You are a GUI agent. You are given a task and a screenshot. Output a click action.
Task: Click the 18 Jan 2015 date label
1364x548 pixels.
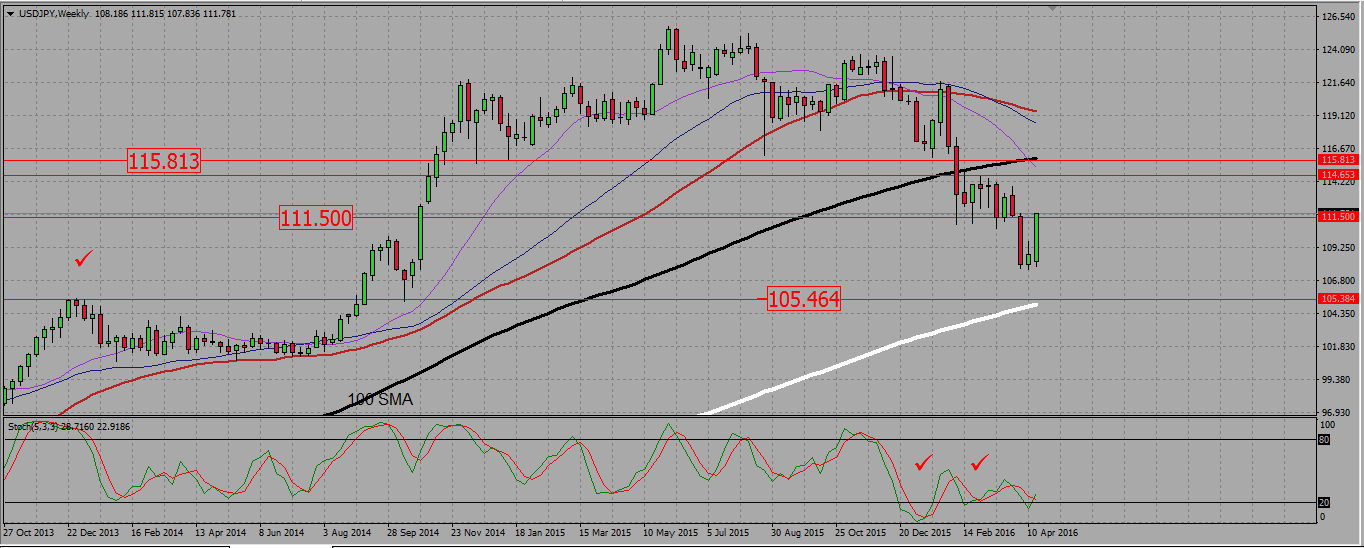point(541,533)
